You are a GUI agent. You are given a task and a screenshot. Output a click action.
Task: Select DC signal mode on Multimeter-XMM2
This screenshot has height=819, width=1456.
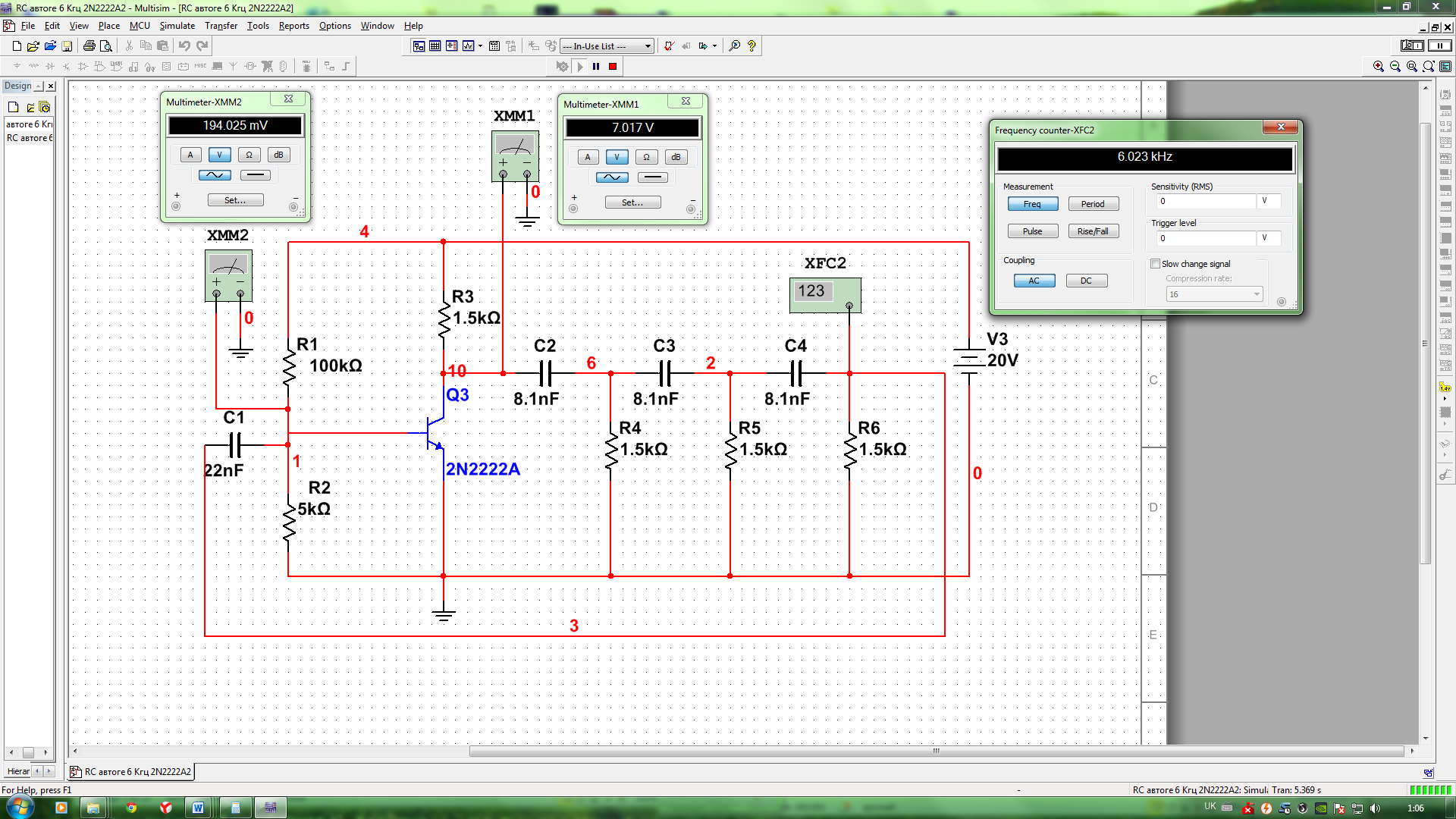pyautogui.click(x=256, y=175)
